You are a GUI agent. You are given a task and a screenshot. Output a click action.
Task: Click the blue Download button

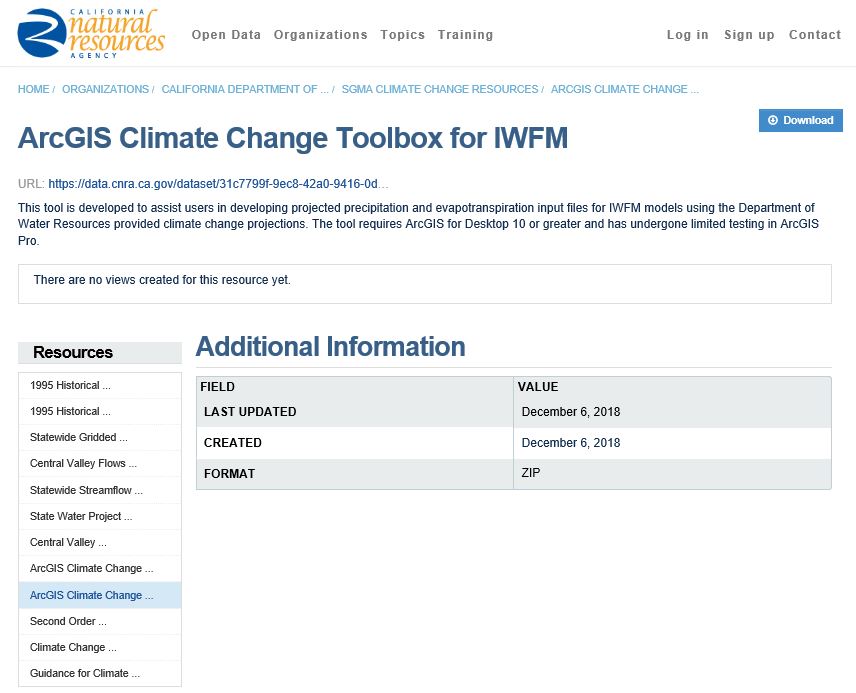click(x=800, y=120)
